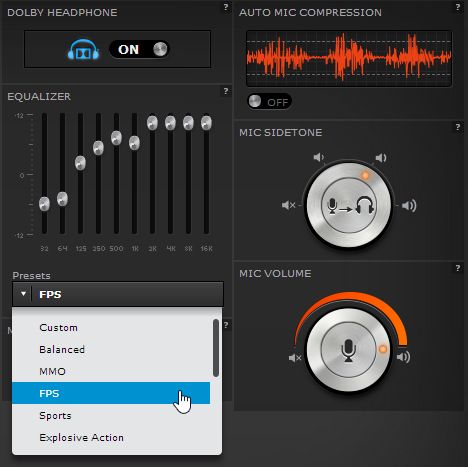
Task: Click the Presets combo box showing FPS
Action: click(118, 294)
